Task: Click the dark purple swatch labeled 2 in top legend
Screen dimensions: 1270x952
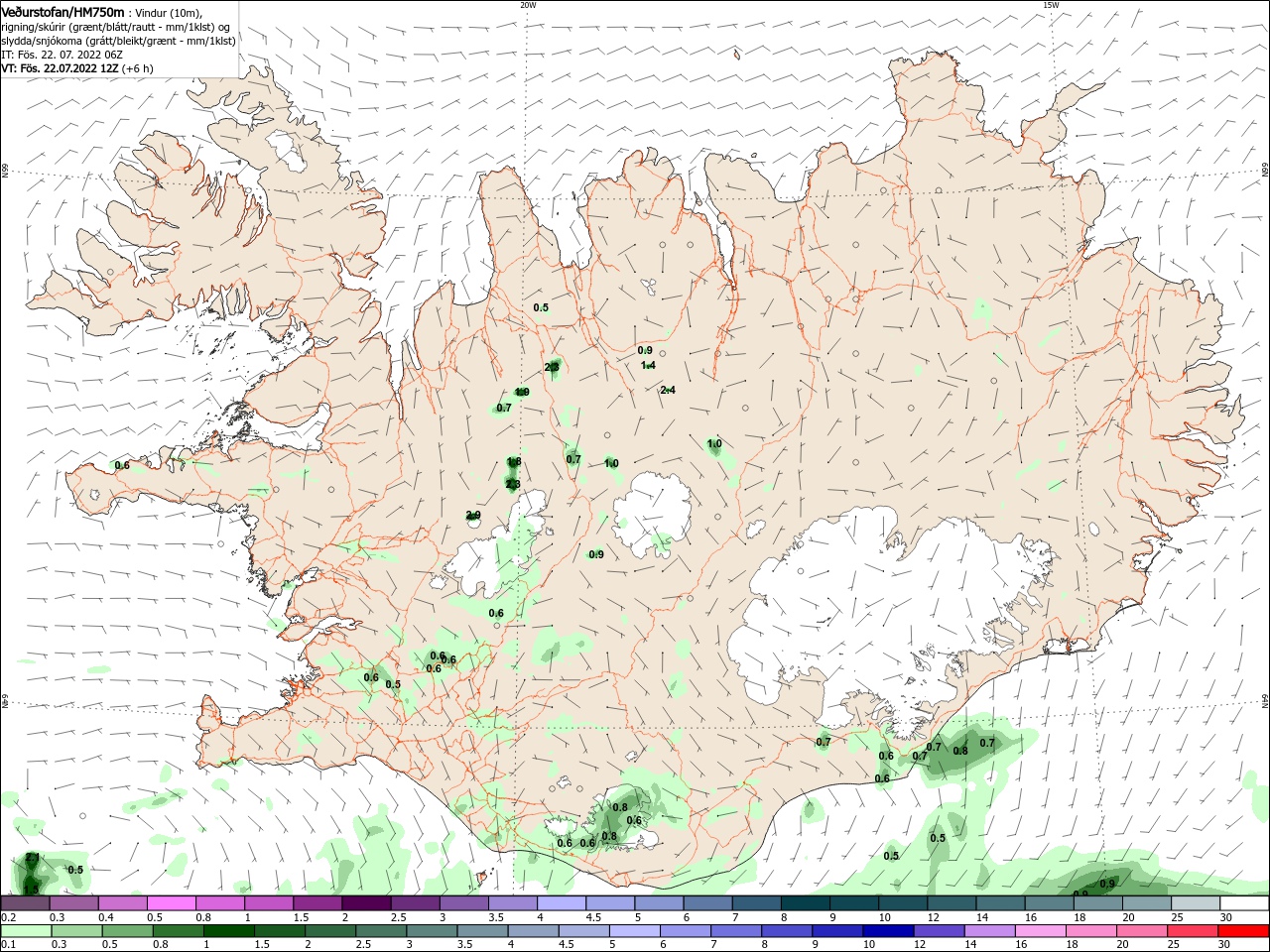Action: [x=366, y=903]
